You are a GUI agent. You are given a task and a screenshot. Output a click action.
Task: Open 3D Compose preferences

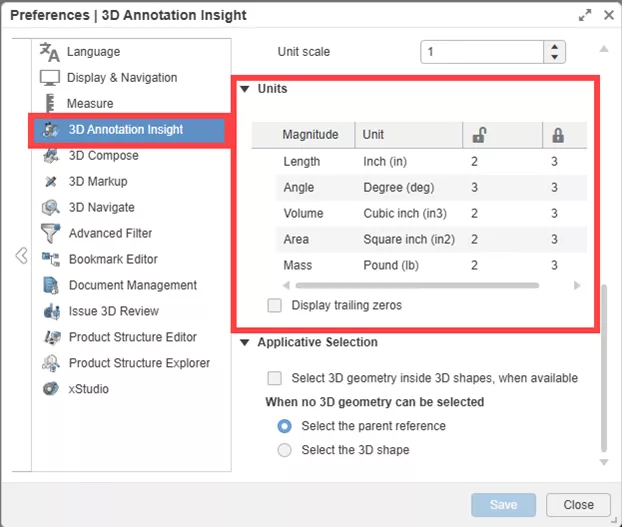[104, 155]
